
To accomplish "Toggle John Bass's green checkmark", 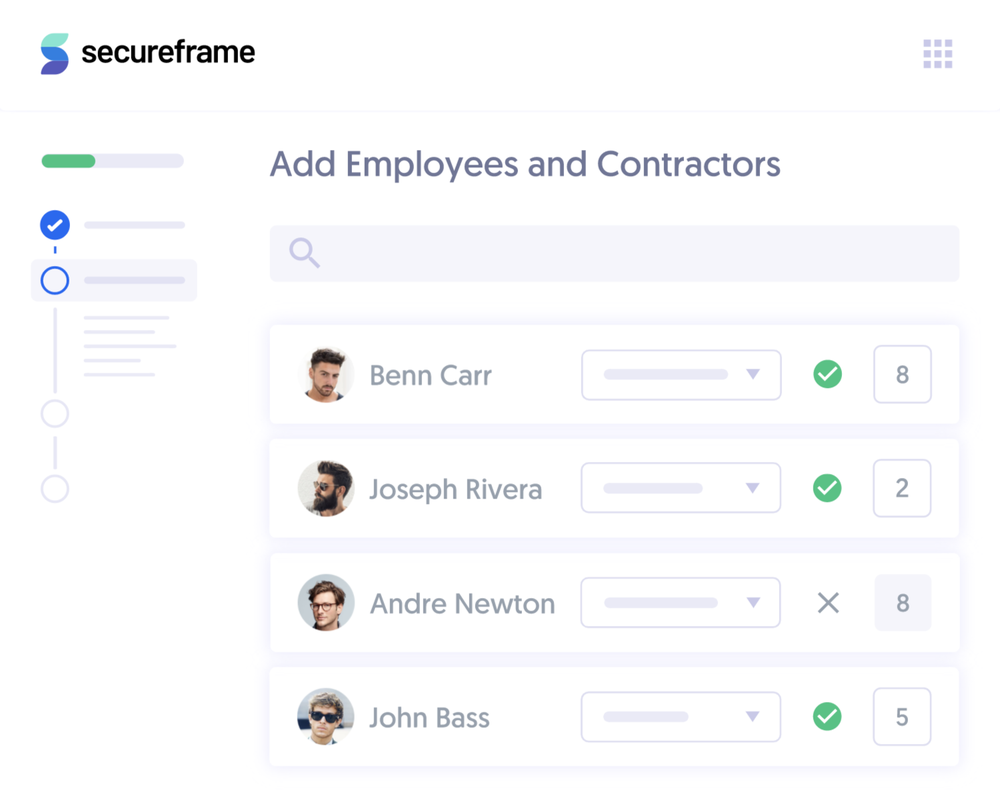I will [827, 717].
